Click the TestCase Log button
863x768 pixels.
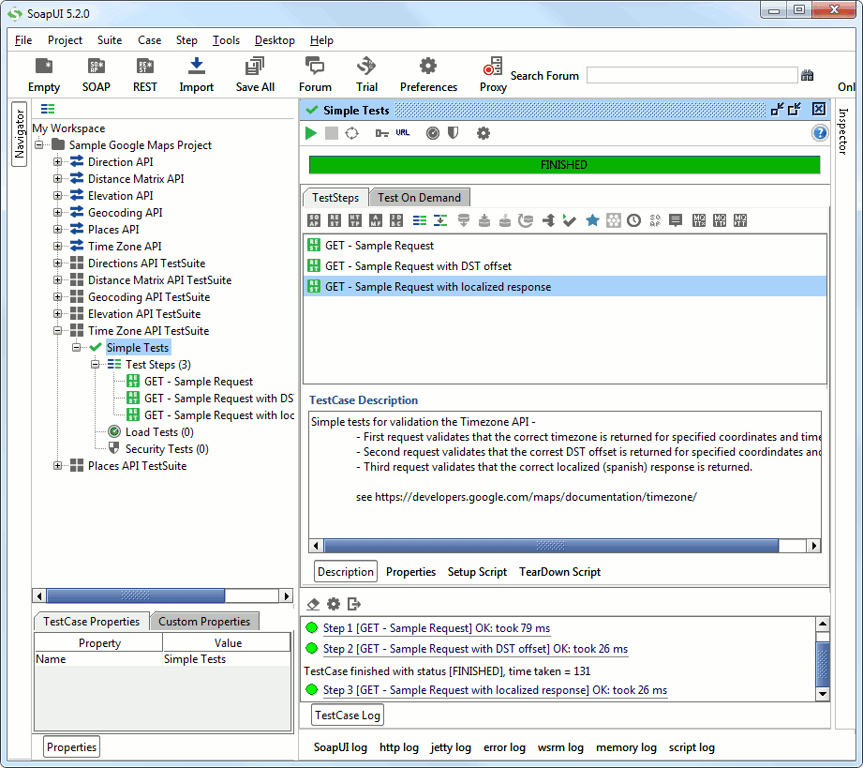(x=347, y=715)
